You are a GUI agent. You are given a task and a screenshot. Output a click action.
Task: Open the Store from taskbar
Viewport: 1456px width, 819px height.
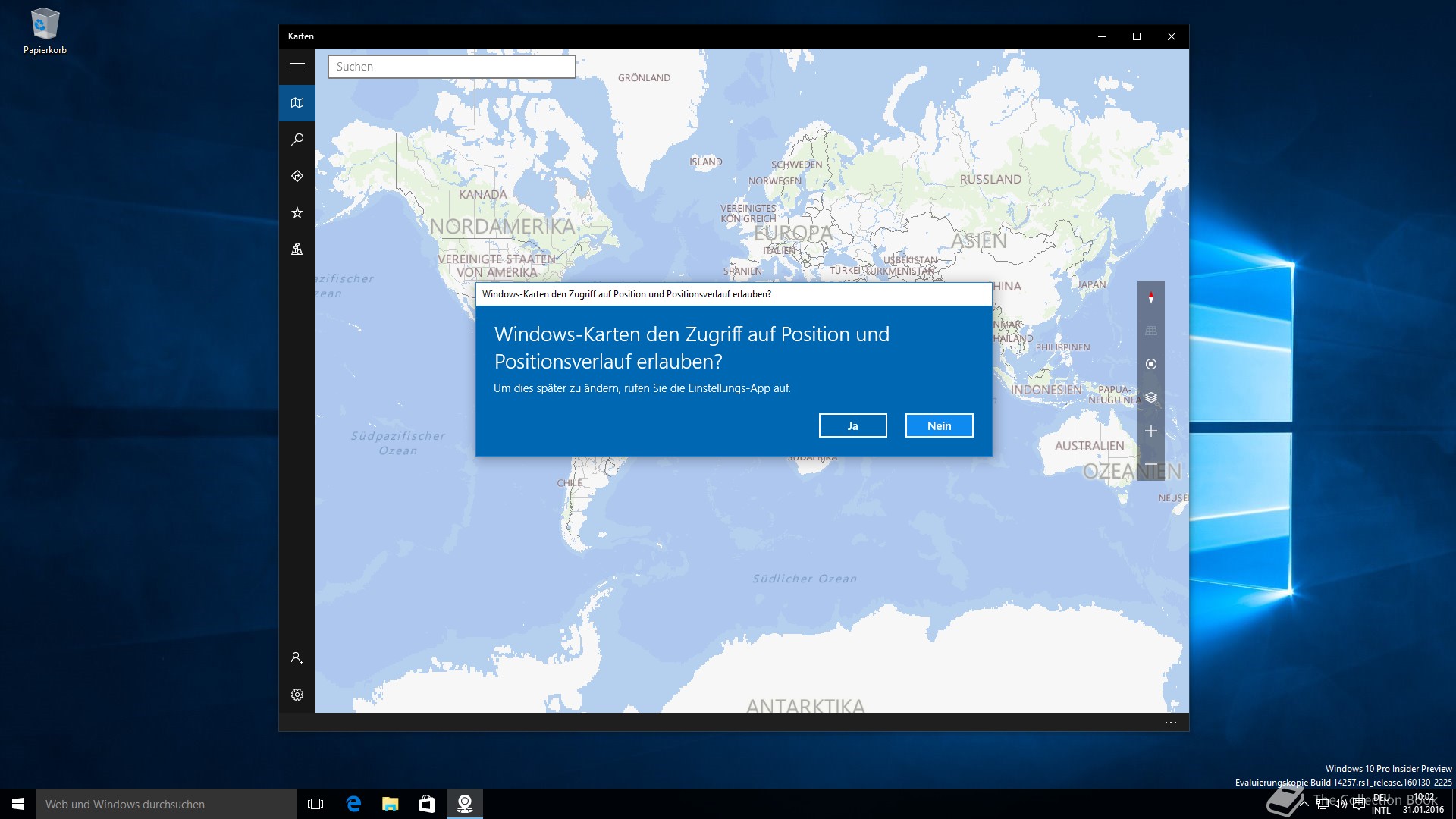pyautogui.click(x=428, y=804)
